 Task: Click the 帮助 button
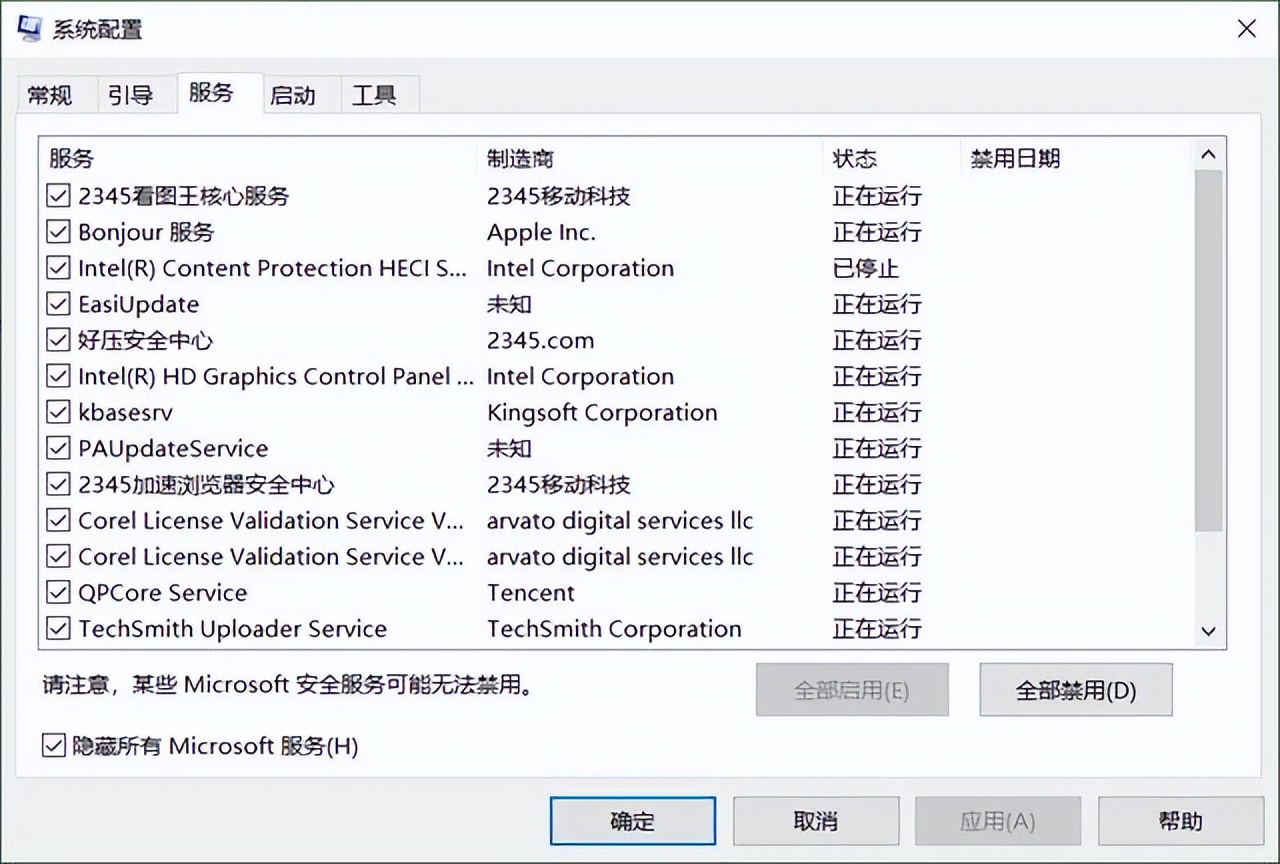coord(1181,820)
